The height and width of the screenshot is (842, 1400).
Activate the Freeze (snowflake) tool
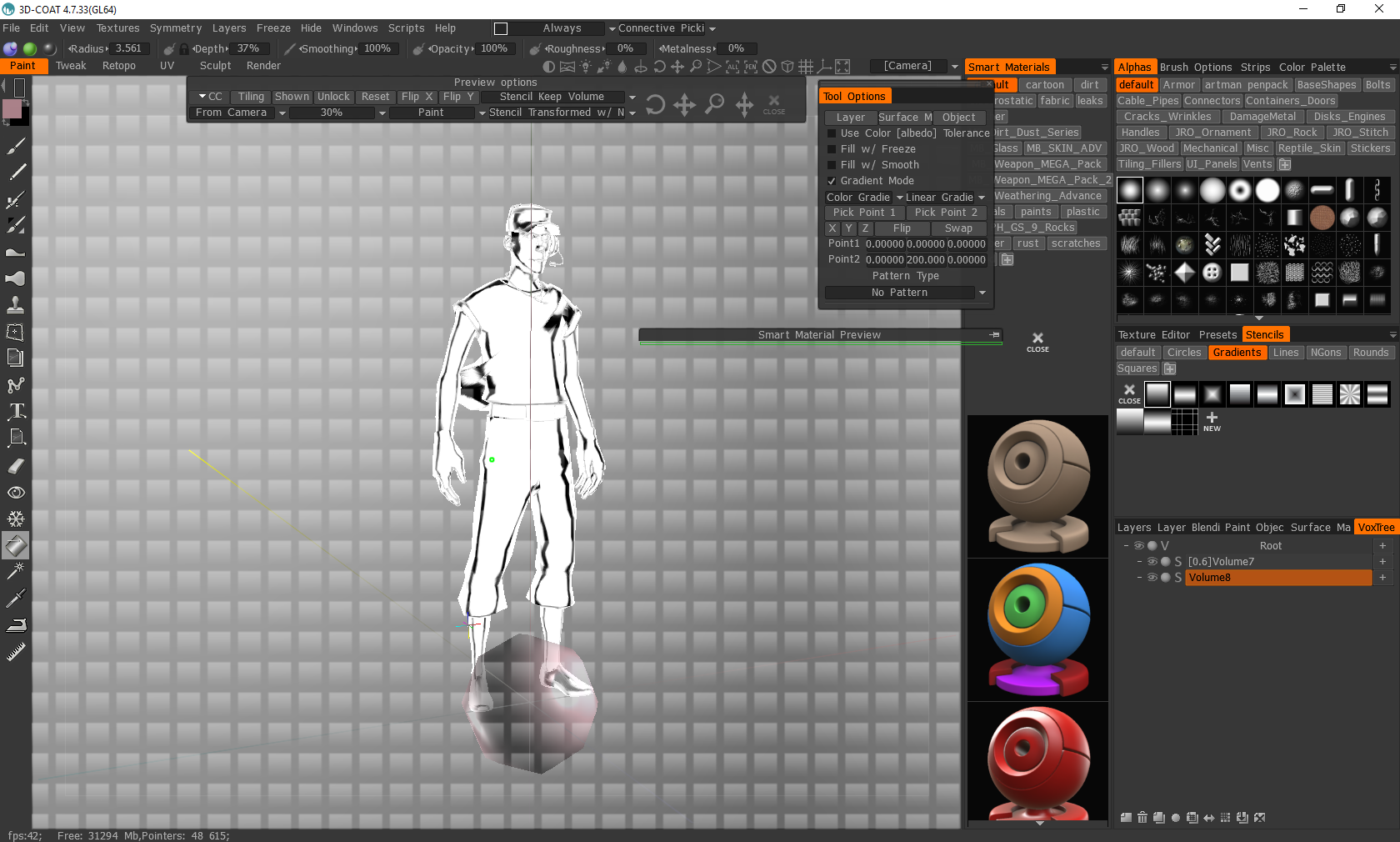[15, 519]
